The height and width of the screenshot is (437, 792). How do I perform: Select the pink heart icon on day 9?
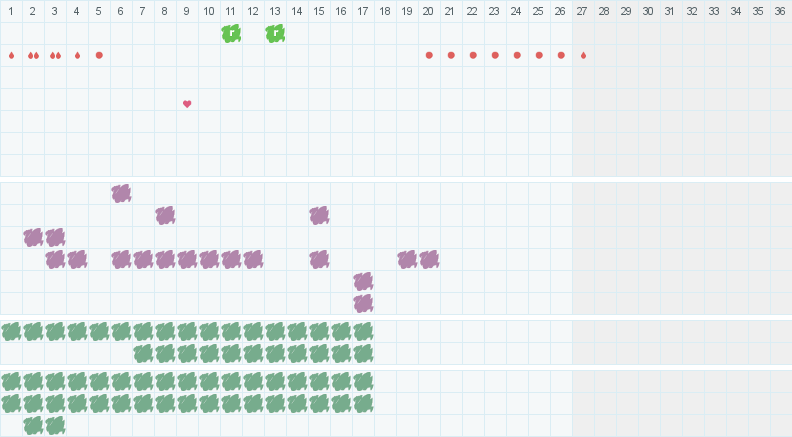pyautogui.click(x=187, y=104)
